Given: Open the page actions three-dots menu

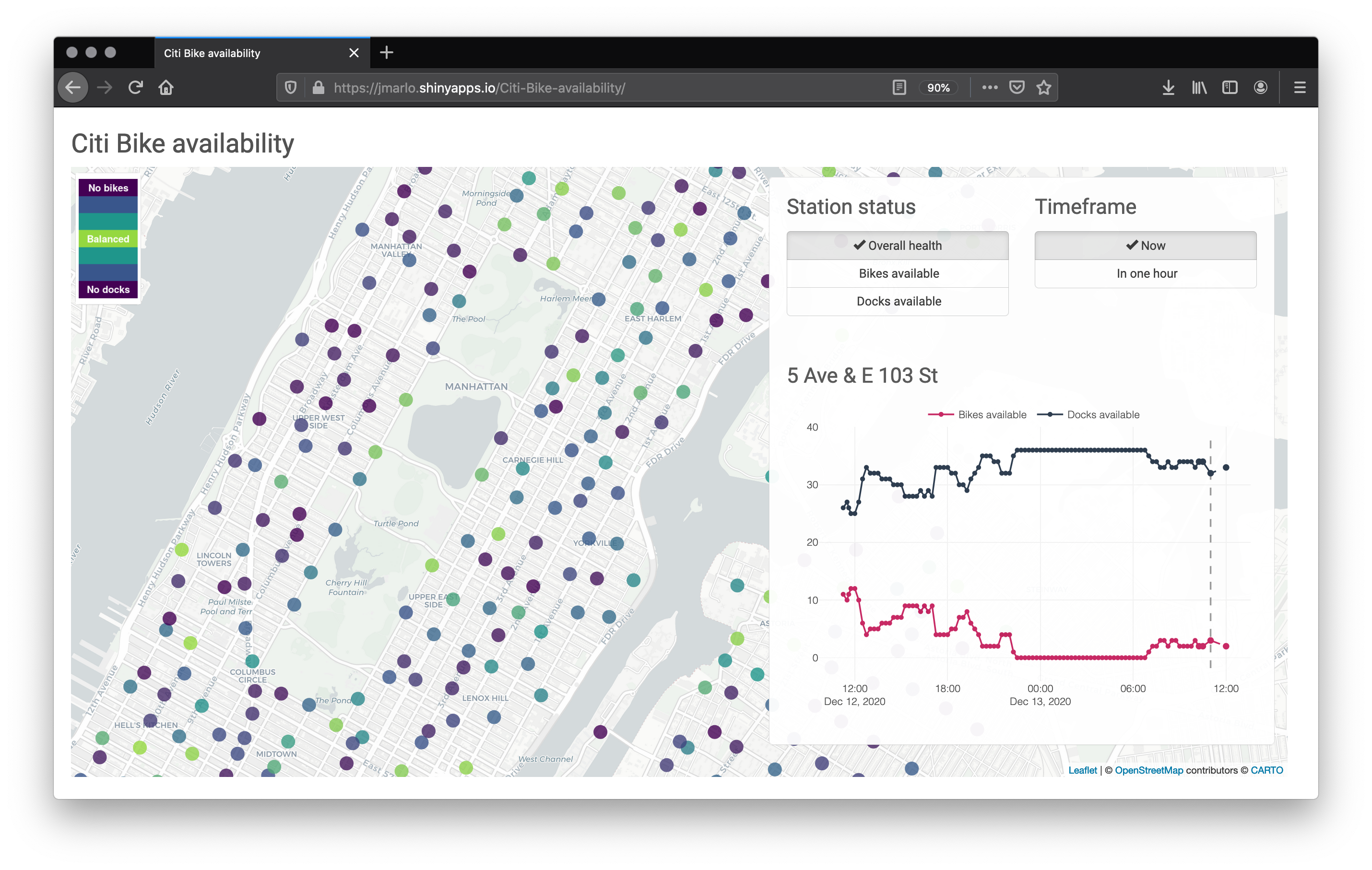Looking at the screenshot, I should (990, 88).
